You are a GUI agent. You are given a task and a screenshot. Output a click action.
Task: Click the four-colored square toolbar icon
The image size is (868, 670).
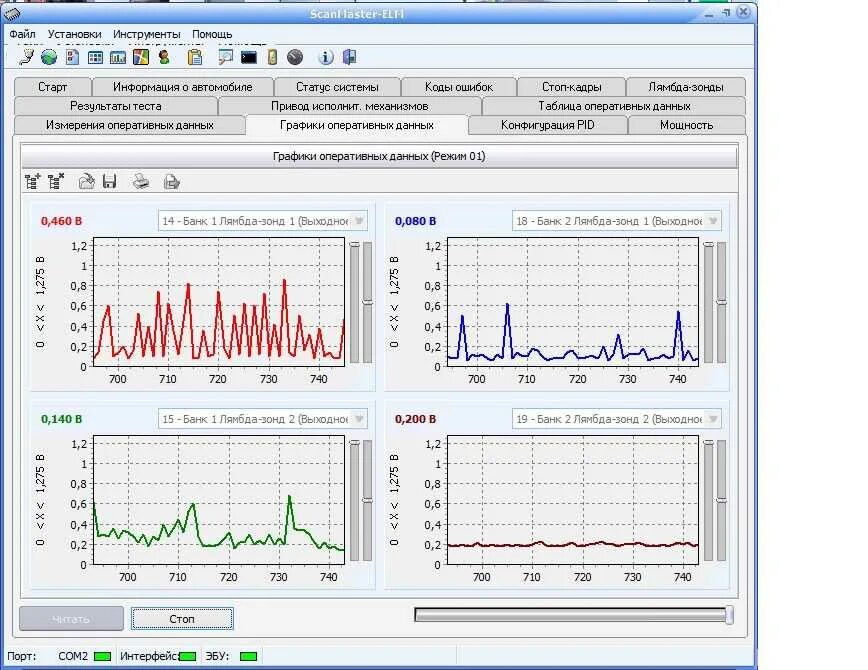[141, 57]
